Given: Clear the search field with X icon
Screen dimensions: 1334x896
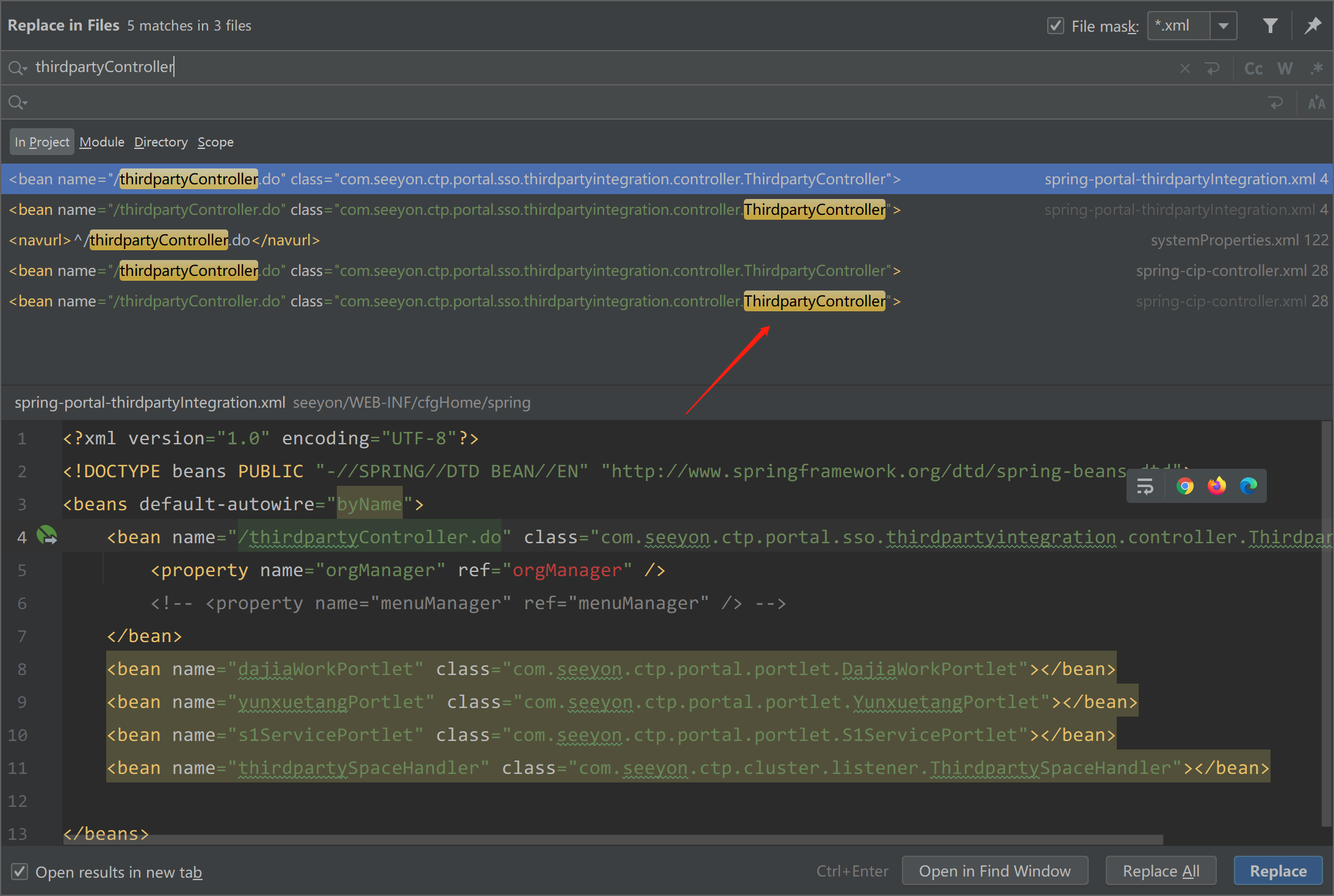Looking at the screenshot, I should 1184,68.
